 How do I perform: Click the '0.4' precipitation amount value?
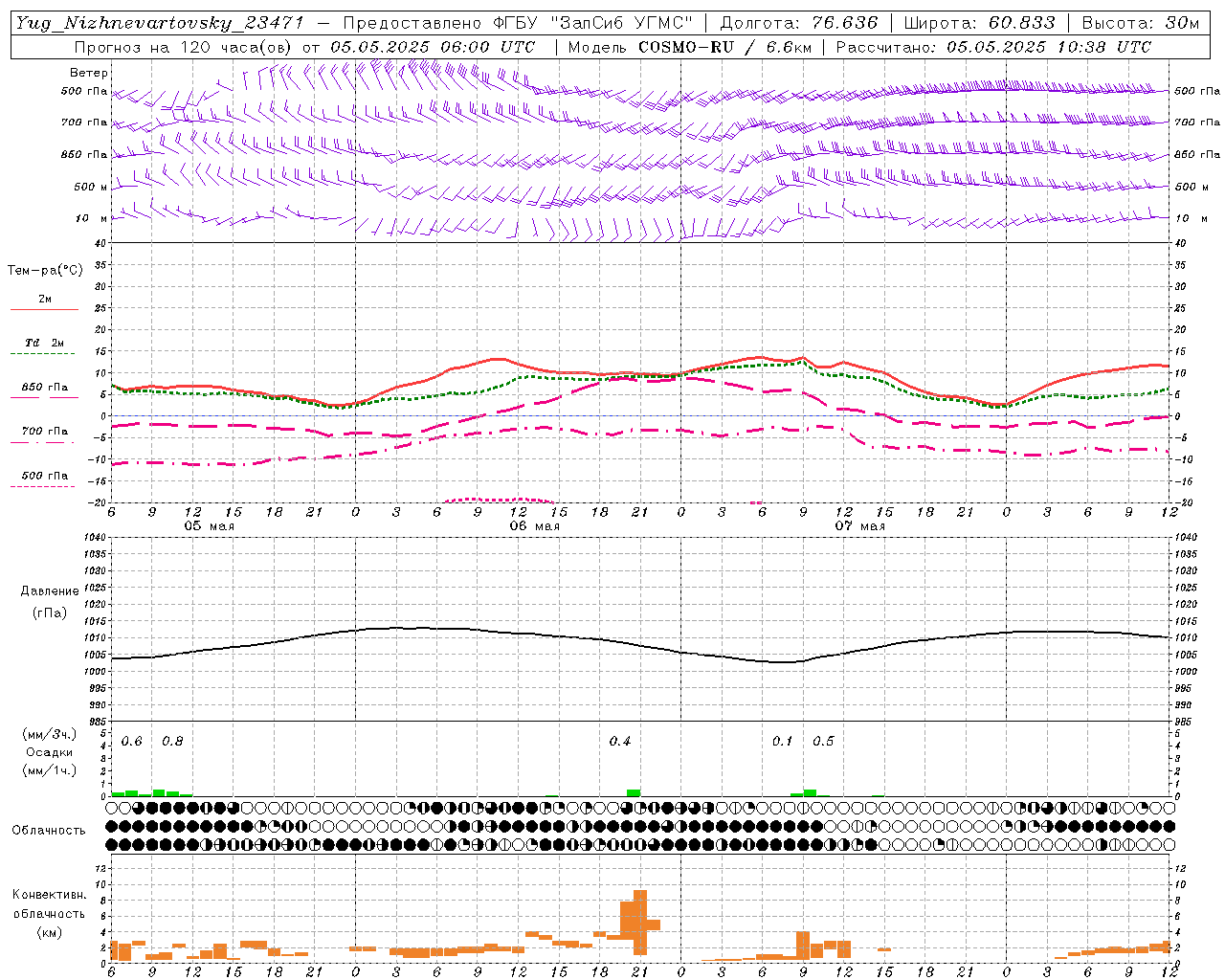point(620,742)
